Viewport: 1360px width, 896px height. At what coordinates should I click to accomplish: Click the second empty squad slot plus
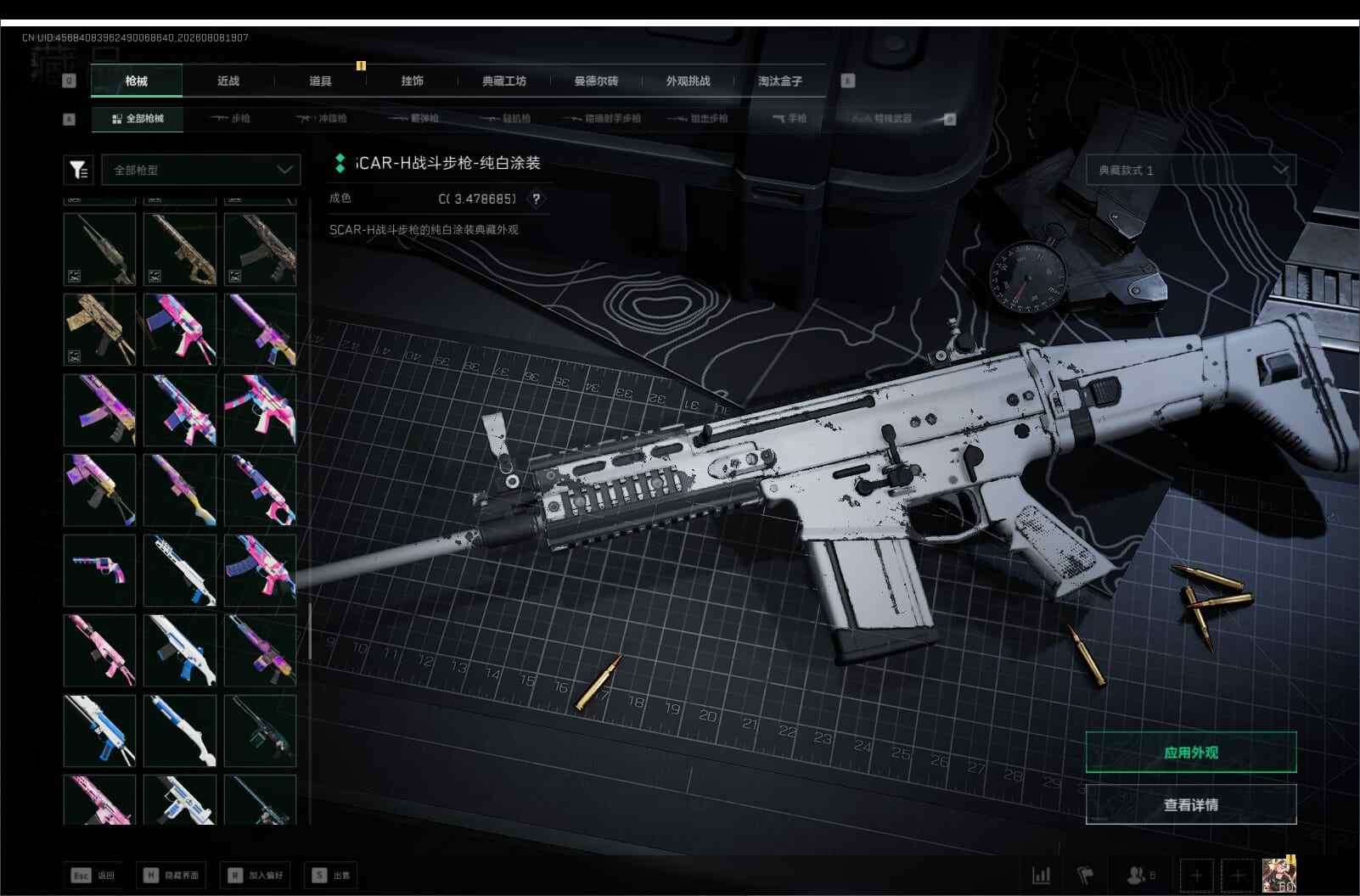click(1237, 875)
